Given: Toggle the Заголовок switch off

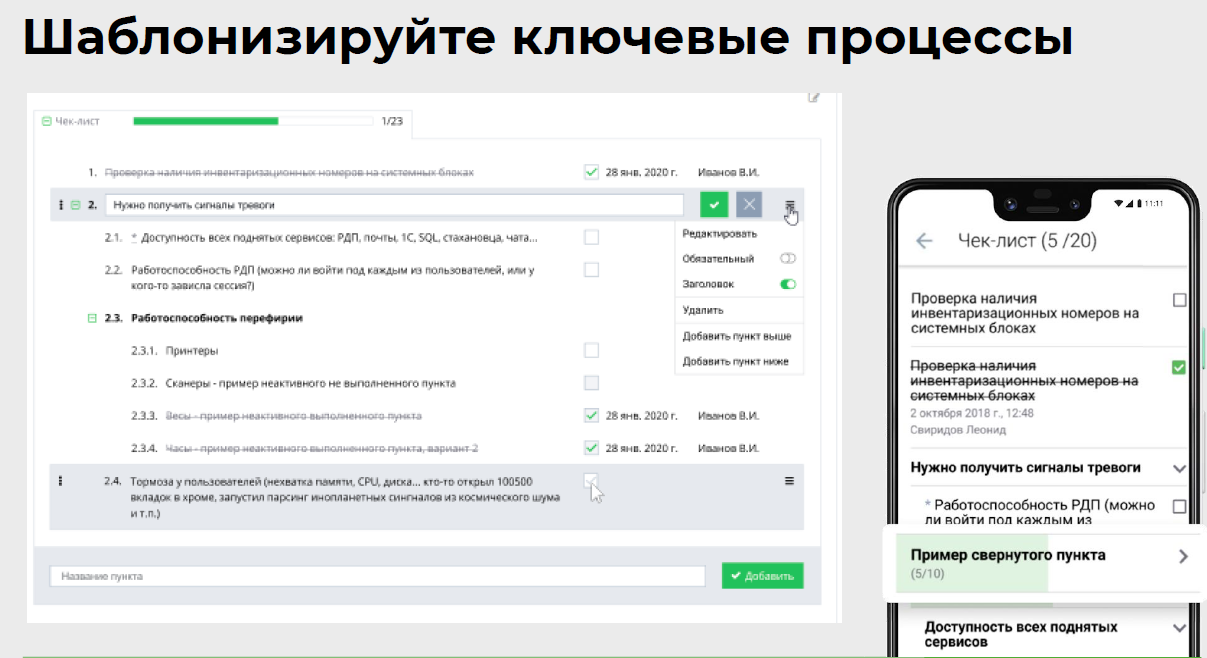Looking at the screenshot, I should (788, 284).
